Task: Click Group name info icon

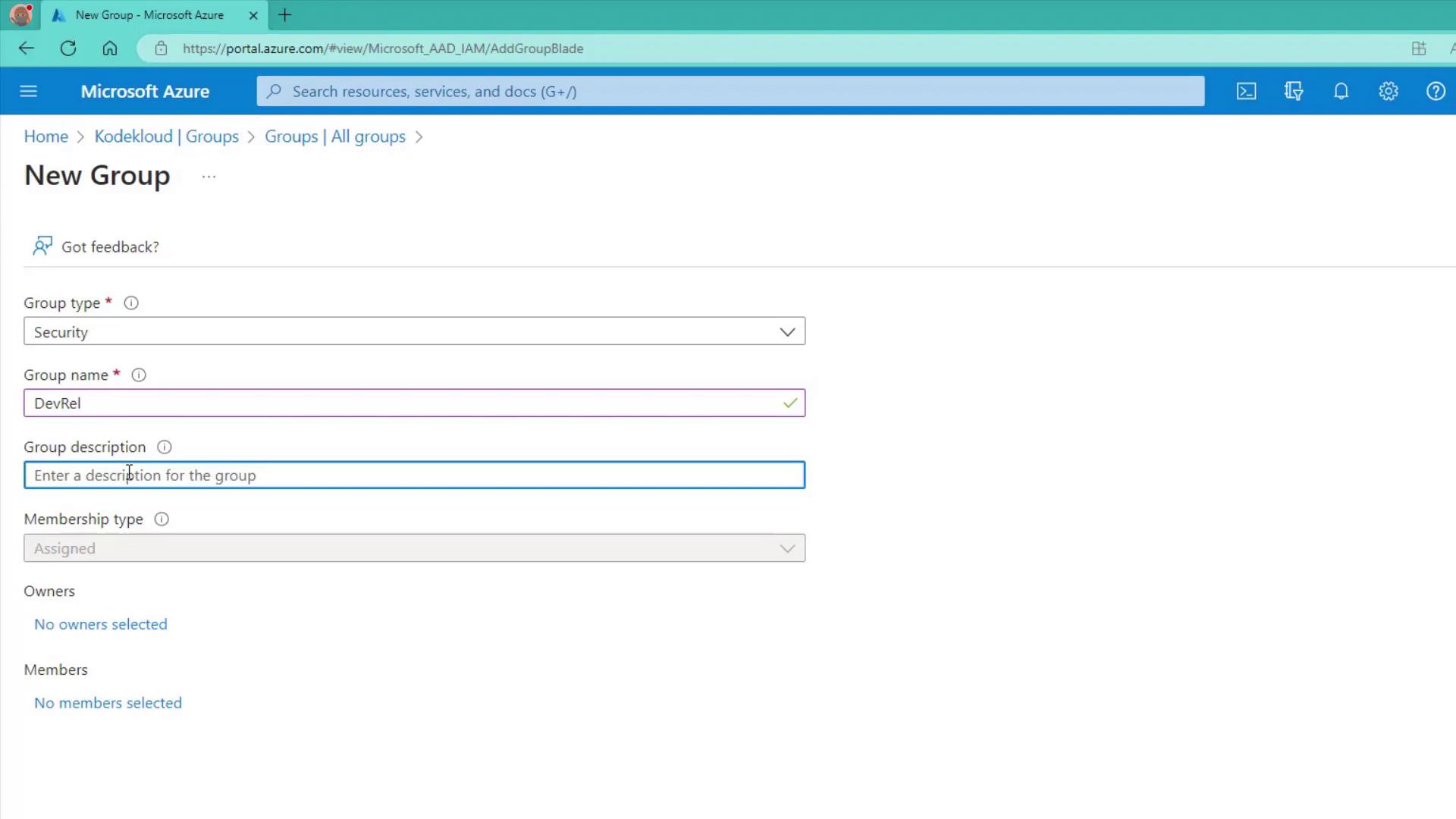Action: tap(139, 375)
